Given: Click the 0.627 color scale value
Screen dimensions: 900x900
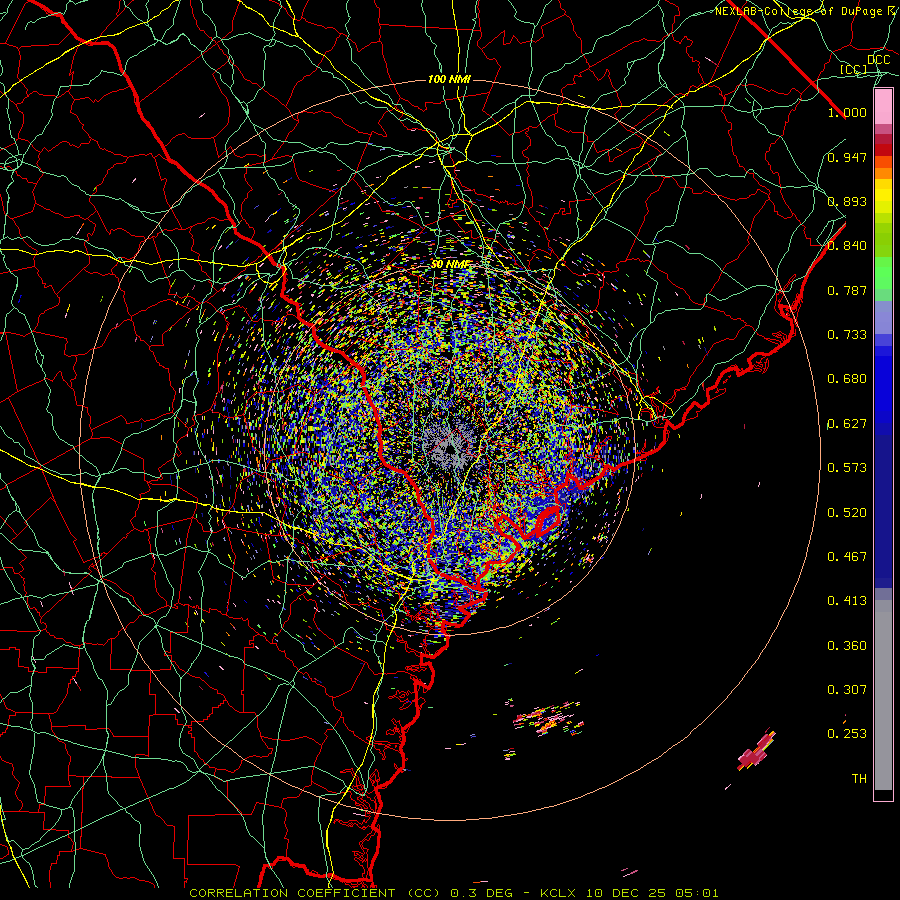Looking at the screenshot, I should point(847,424).
